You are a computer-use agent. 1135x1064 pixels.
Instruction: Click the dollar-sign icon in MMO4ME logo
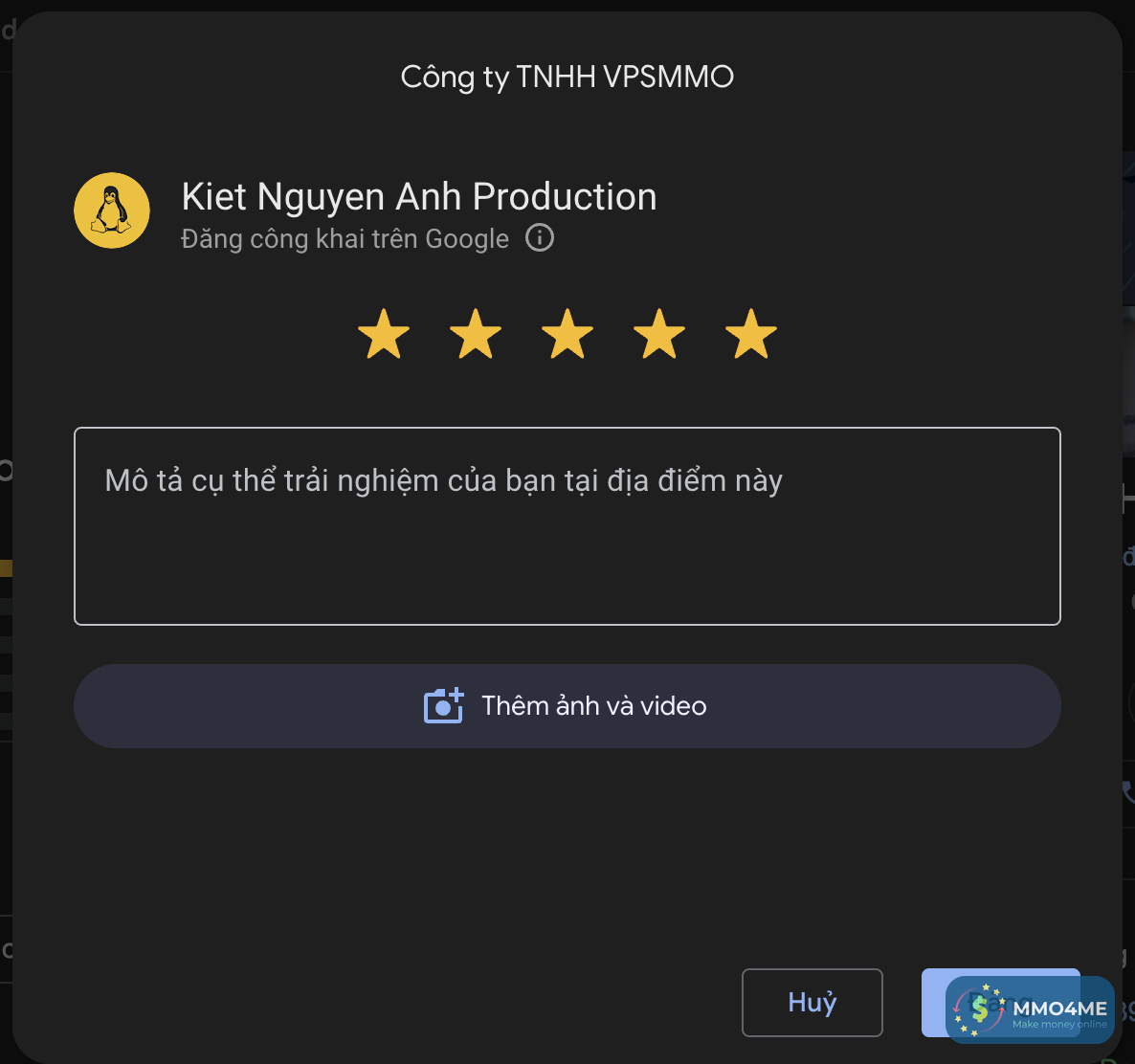click(979, 1009)
